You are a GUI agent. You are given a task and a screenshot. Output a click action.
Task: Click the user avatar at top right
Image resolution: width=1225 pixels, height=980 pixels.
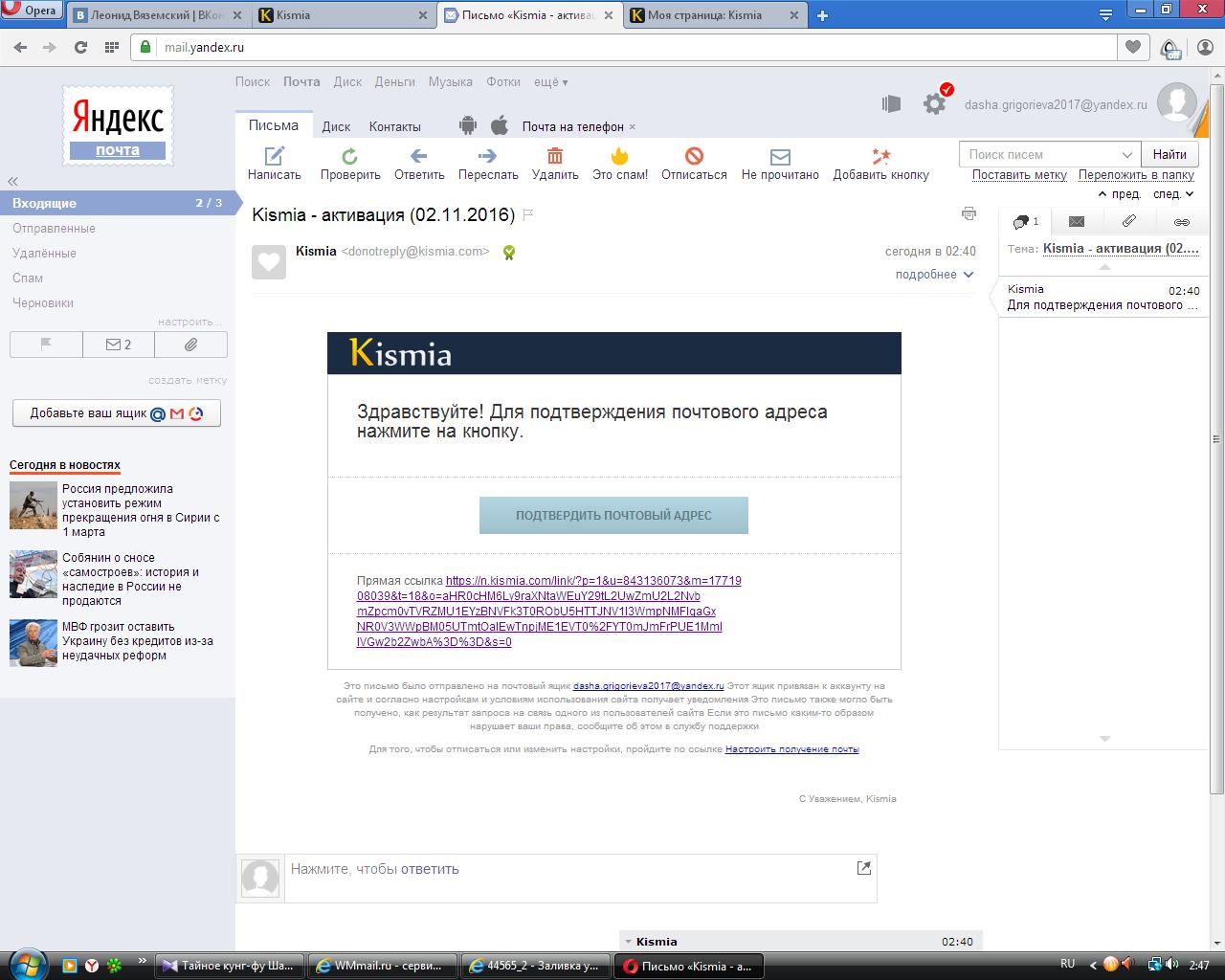tap(1176, 102)
